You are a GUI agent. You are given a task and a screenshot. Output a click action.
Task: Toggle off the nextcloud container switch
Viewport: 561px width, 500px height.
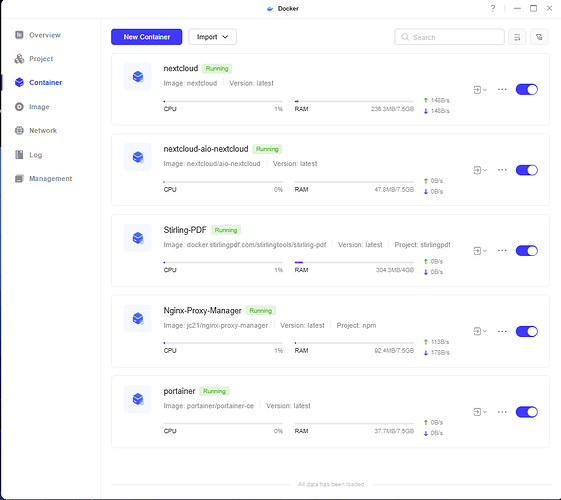click(x=527, y=89)
